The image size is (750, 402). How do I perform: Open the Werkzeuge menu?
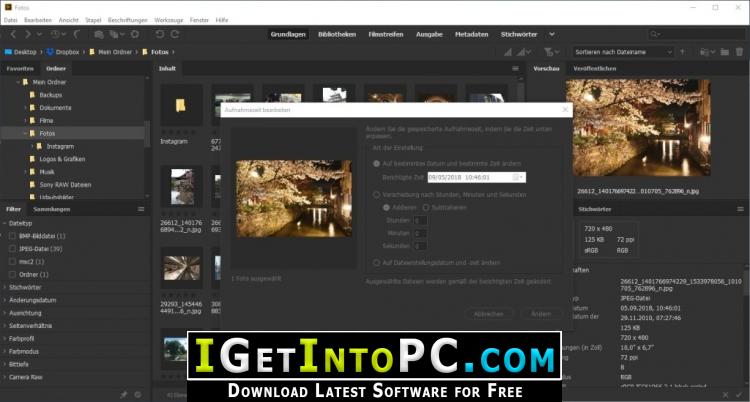point(169,20)
